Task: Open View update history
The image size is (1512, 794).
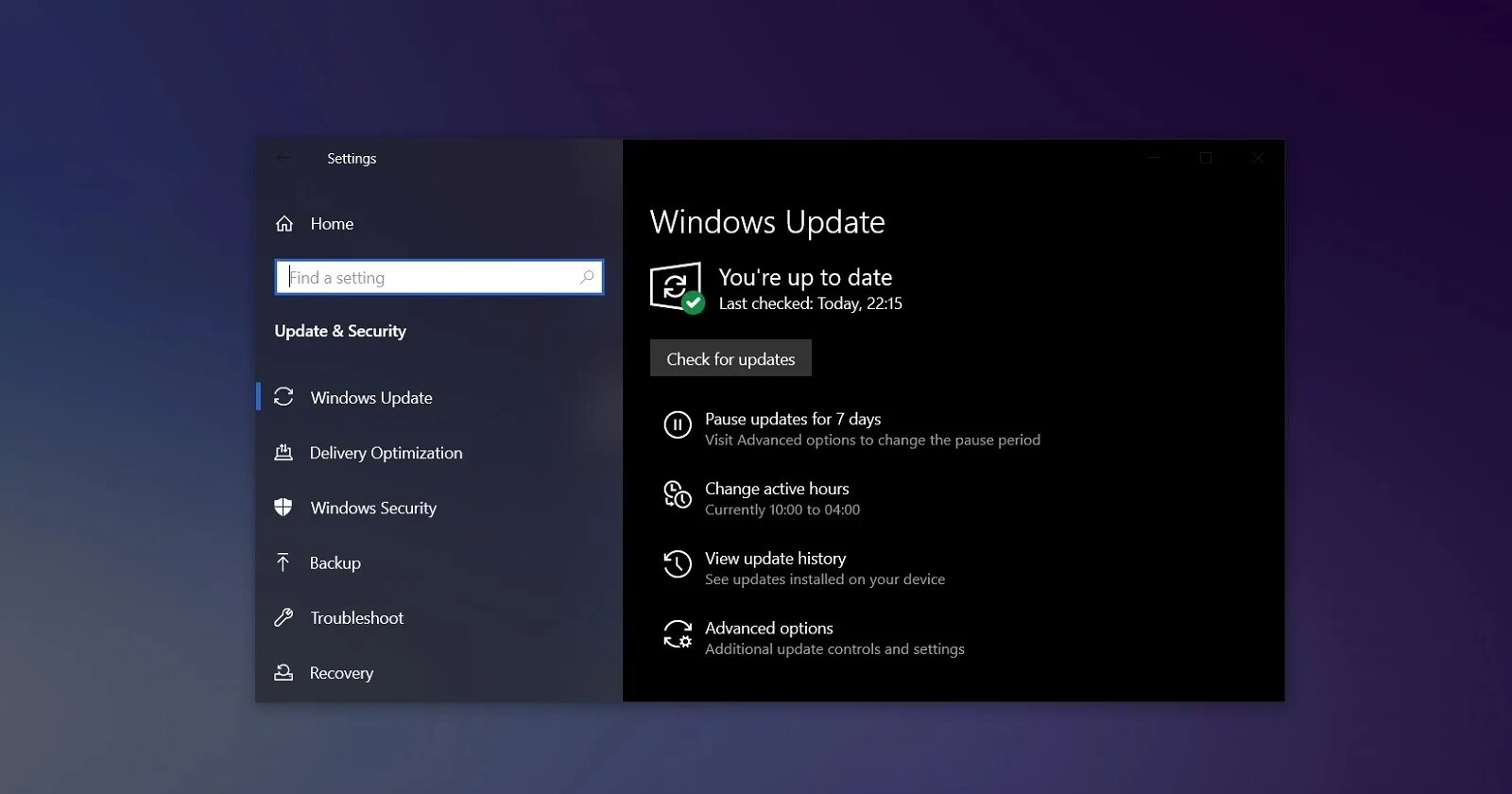Action: [775, 559]
